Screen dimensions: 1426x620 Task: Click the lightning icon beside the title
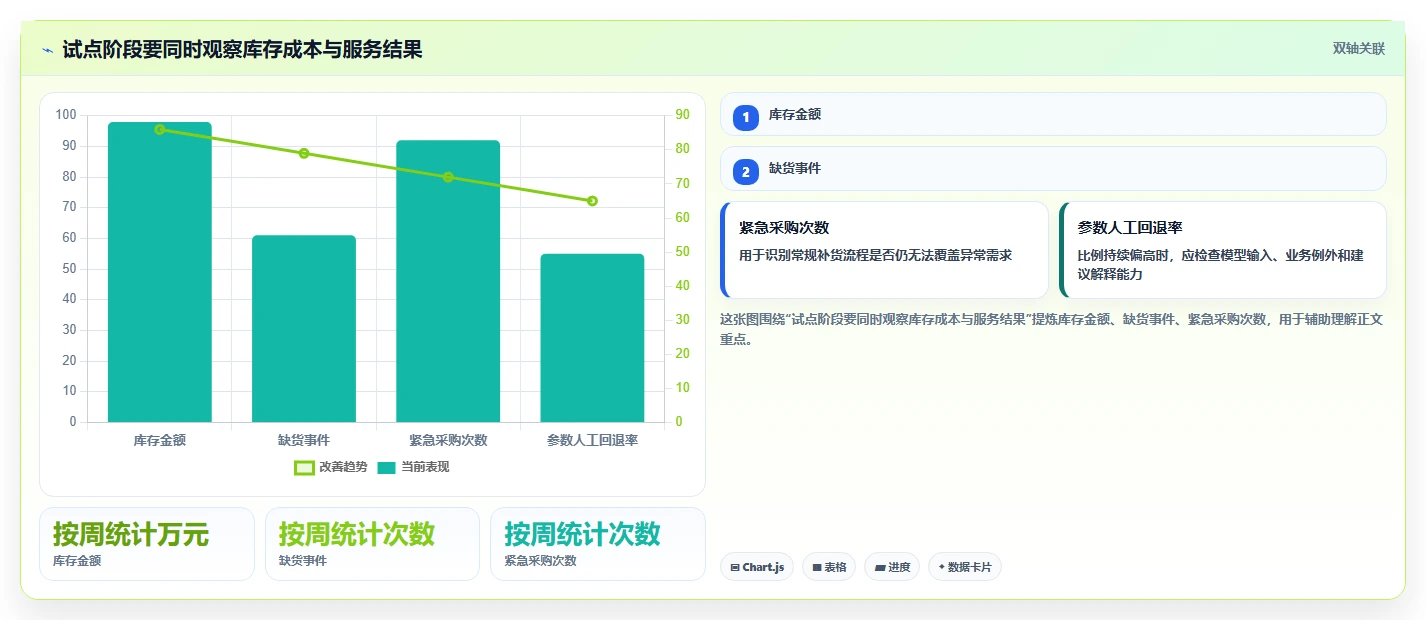[x=47, y=50]
